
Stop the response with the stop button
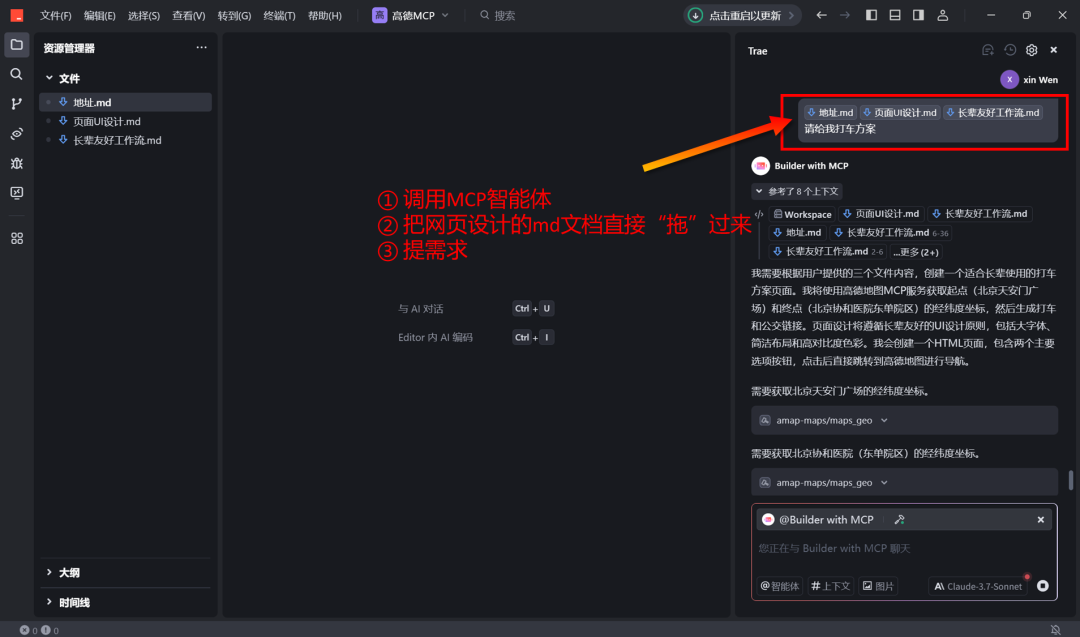pos(1043,586)
